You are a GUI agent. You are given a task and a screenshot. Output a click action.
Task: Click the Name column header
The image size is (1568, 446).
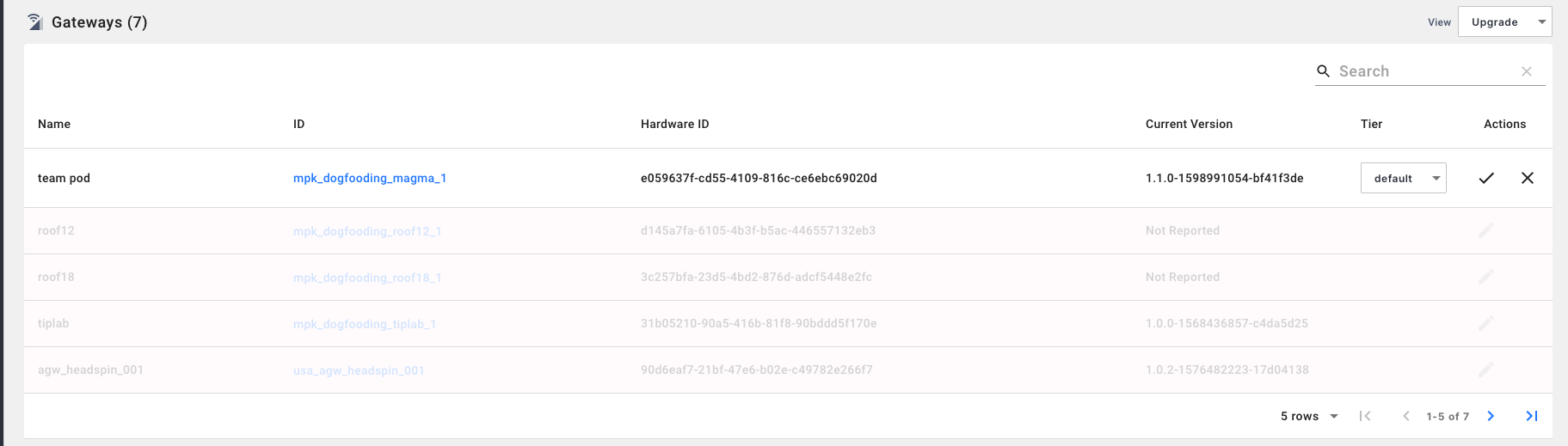pos(54,124)
